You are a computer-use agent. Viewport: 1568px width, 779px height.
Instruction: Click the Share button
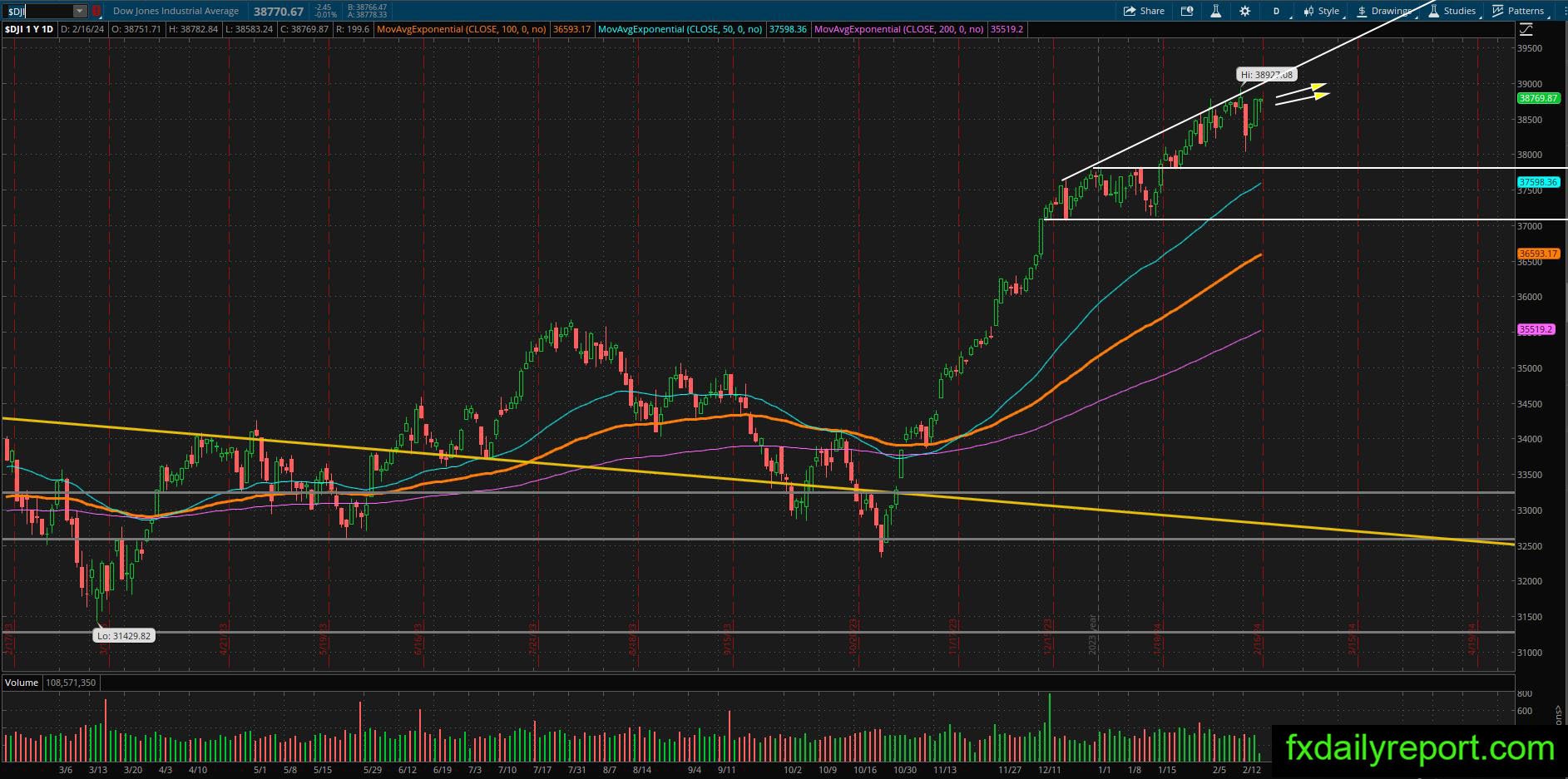pyautogui.click(x=1144, y=11)
